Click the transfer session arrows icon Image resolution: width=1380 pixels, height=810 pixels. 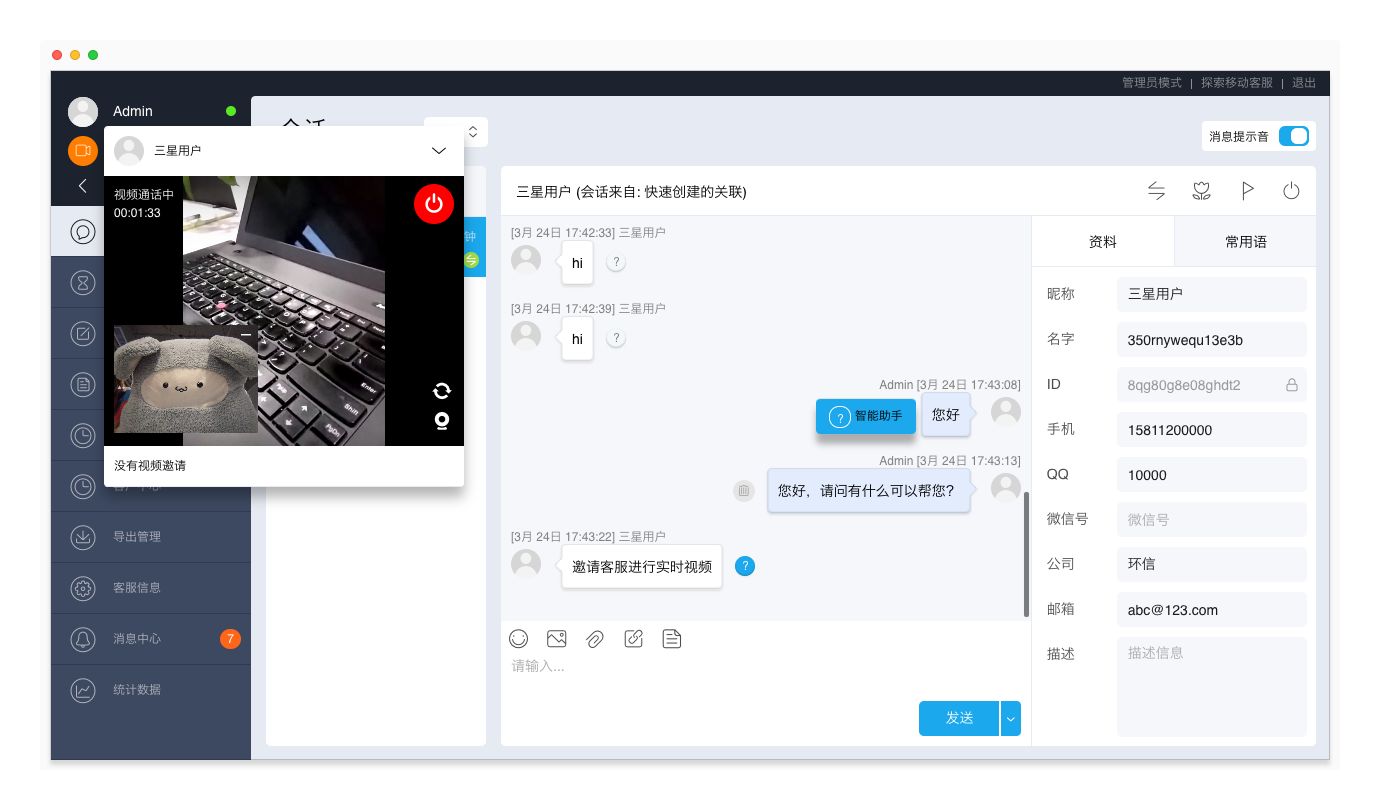click(1156, 191)
